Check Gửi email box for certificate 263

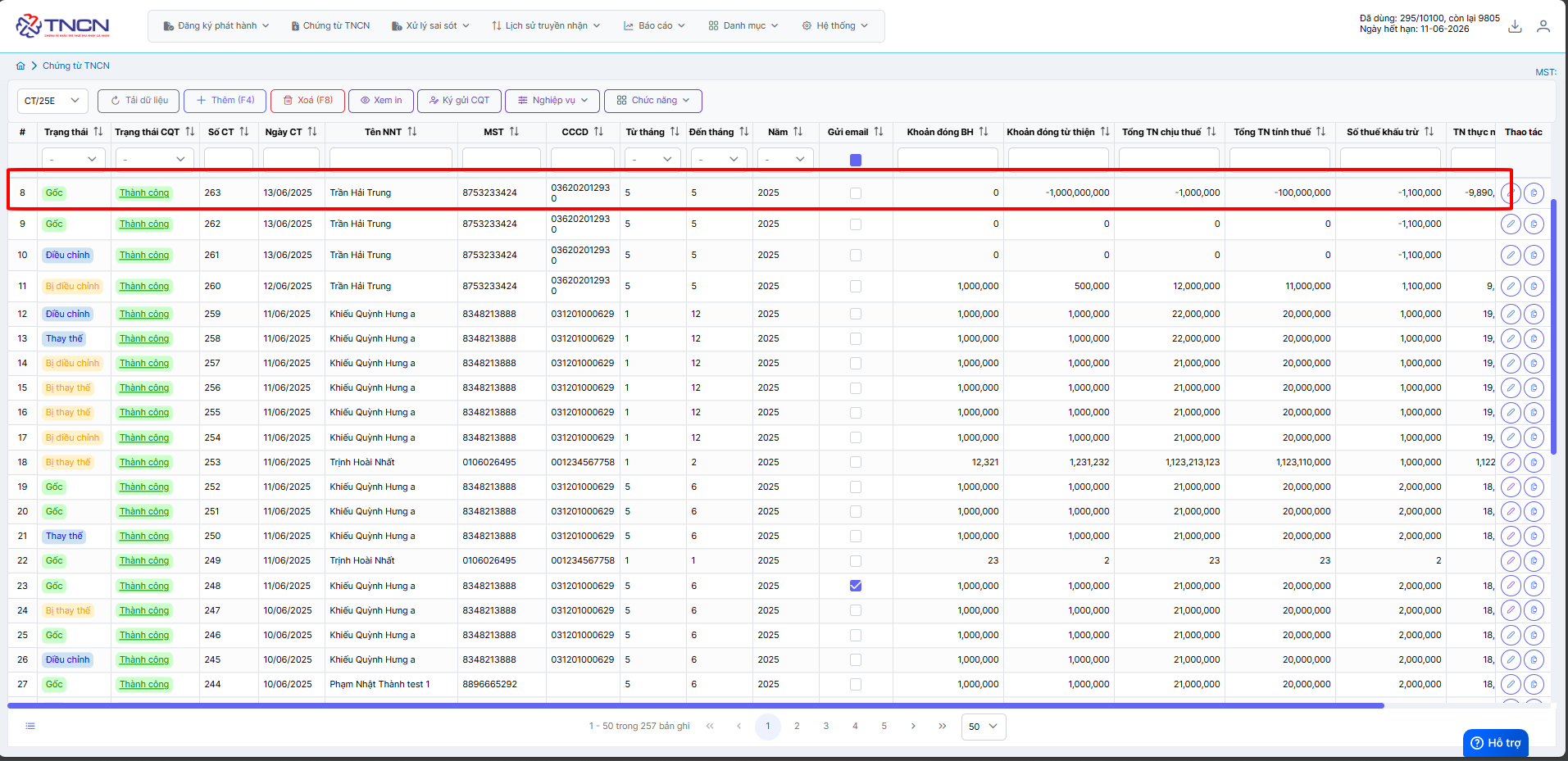click(x=856, y=193)
